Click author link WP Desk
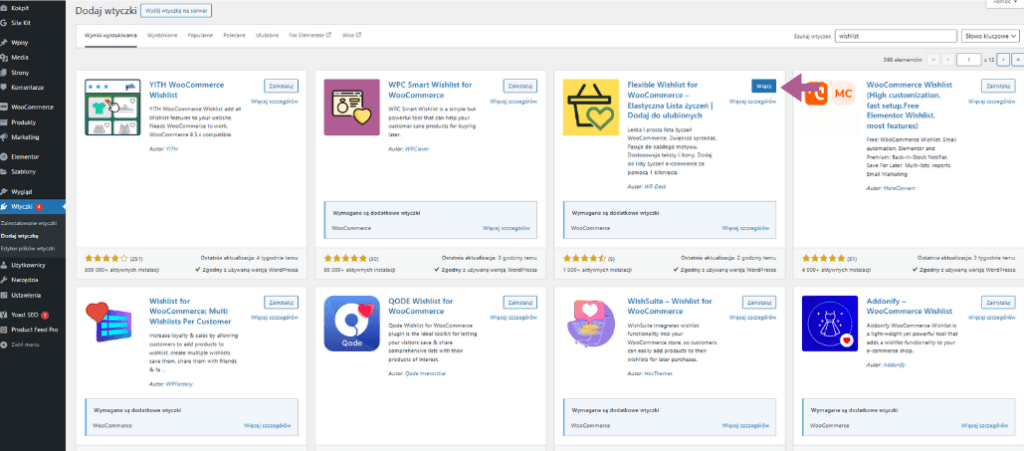 click(x=656, y=188)
